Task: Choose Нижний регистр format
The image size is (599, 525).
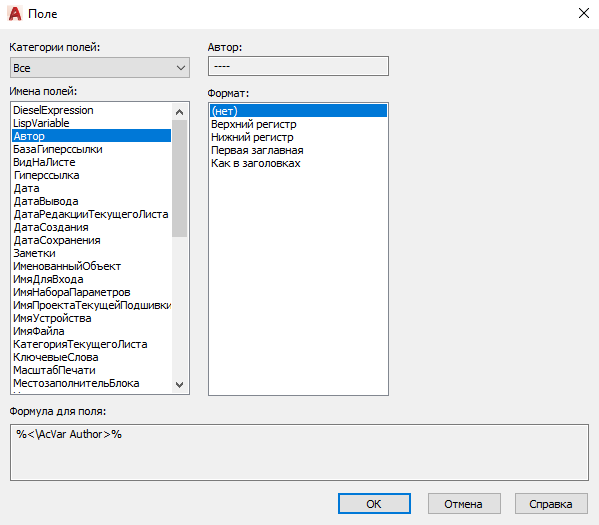Action: coord(298,137)
